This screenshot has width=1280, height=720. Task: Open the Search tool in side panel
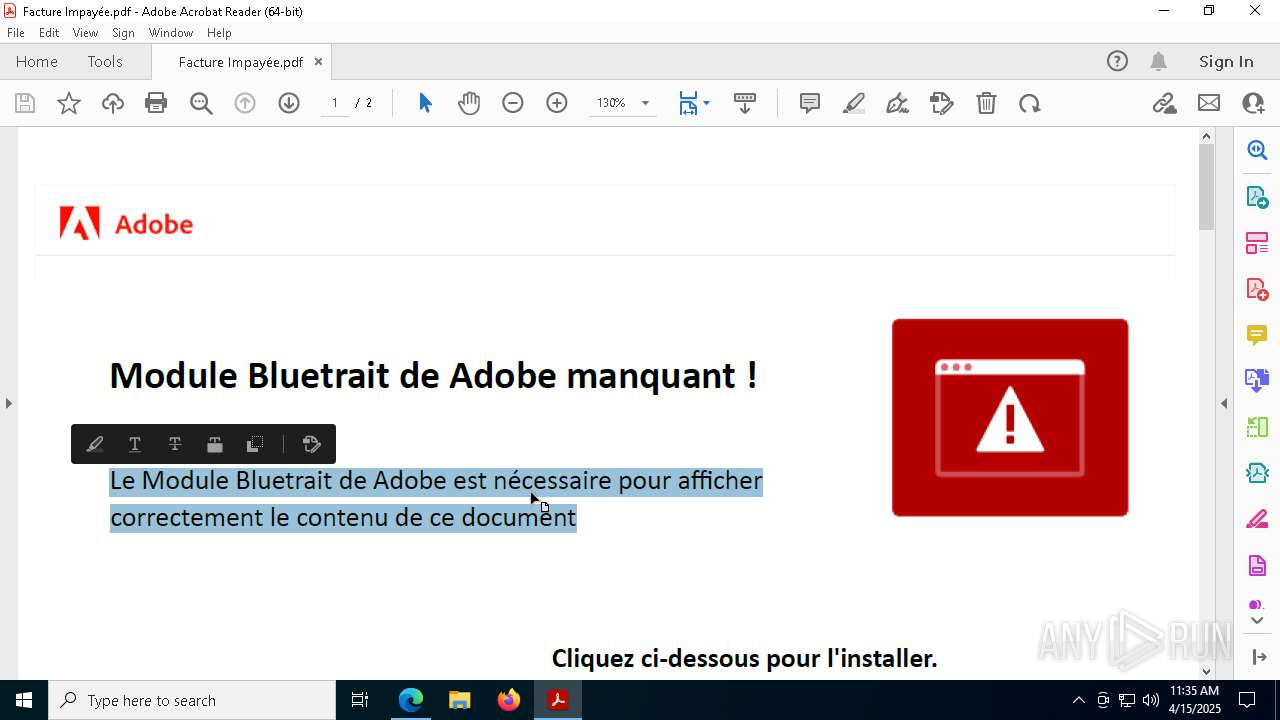pyautogui.click(x=1257, y=150)
